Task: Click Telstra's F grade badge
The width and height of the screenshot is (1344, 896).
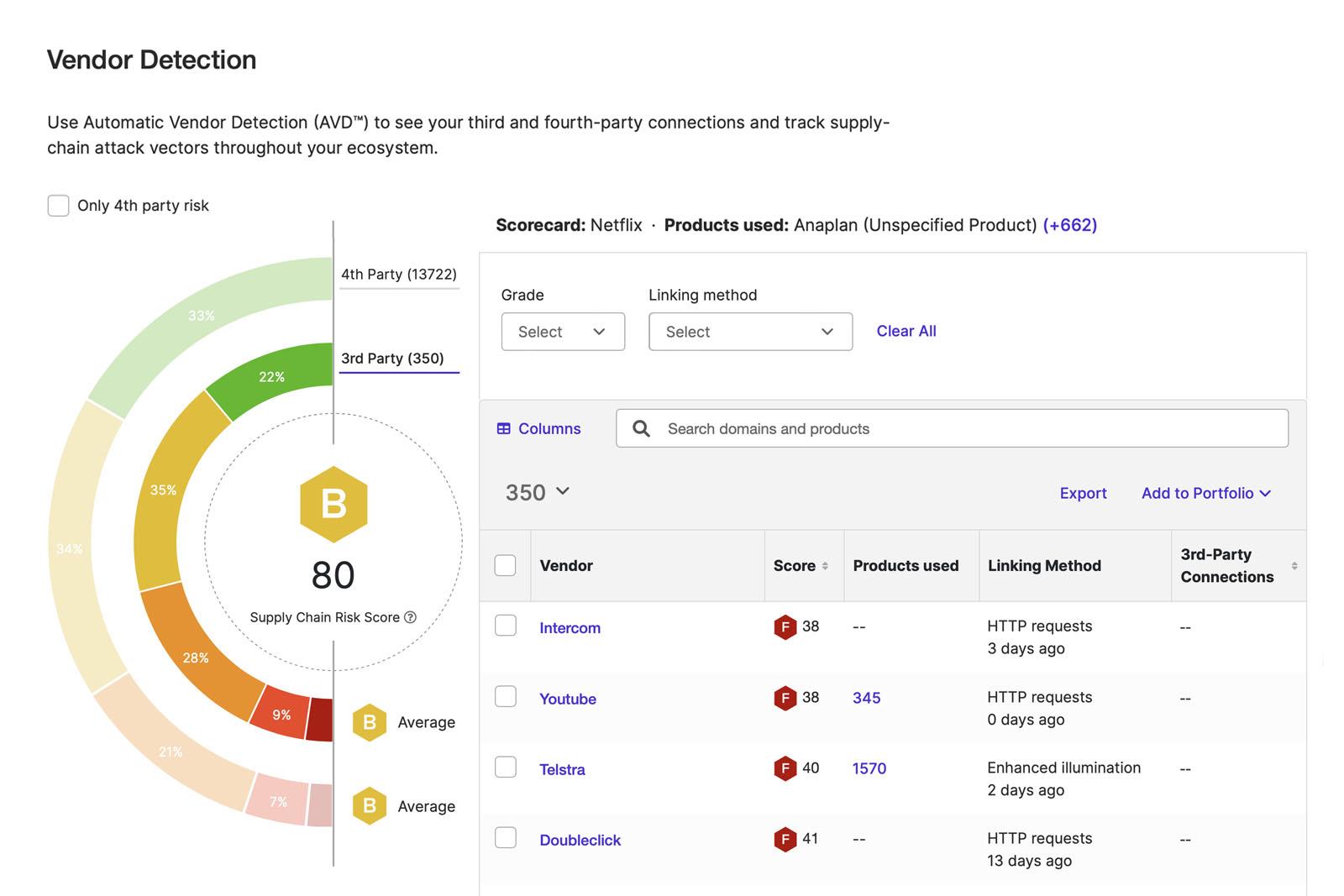Action: 785,768
